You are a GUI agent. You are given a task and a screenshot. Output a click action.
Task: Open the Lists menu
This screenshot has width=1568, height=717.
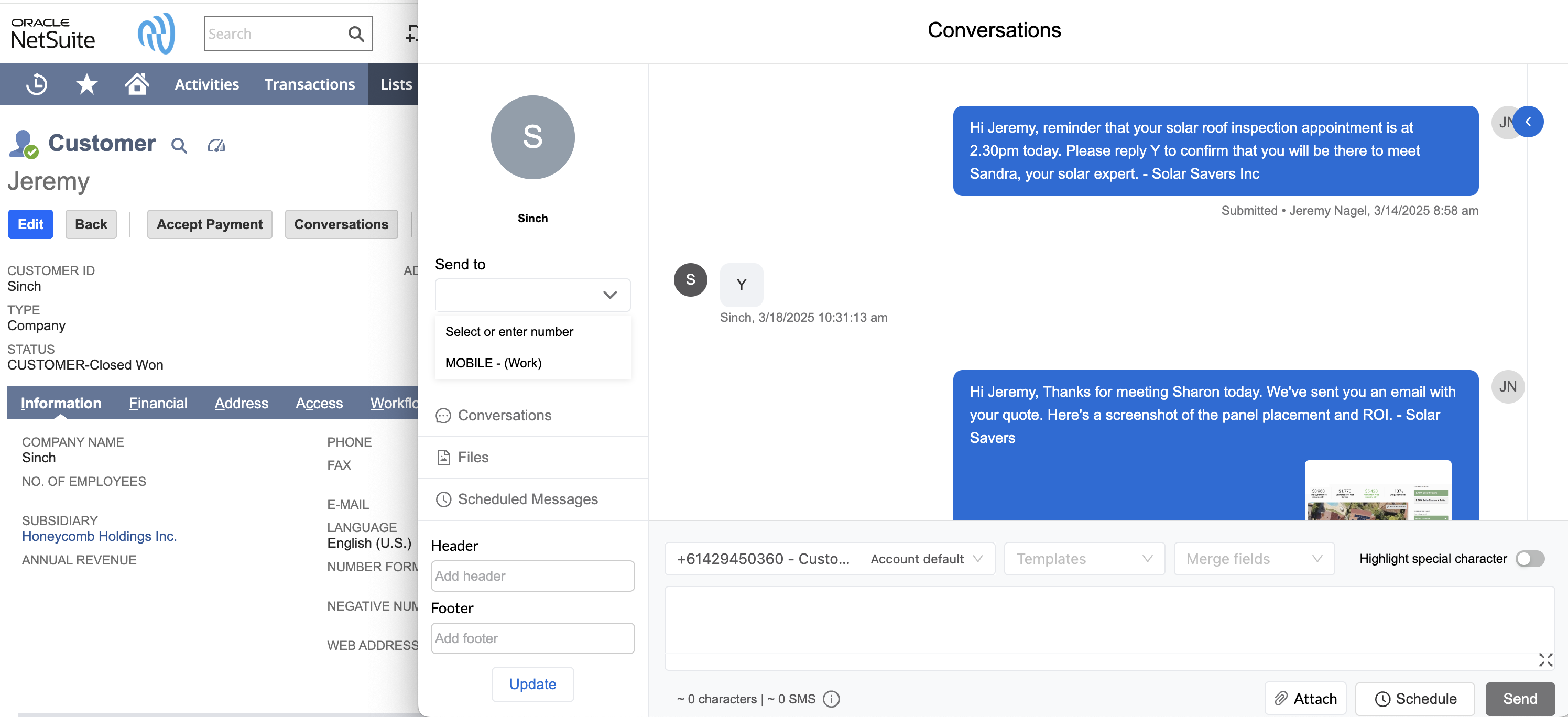396,84
